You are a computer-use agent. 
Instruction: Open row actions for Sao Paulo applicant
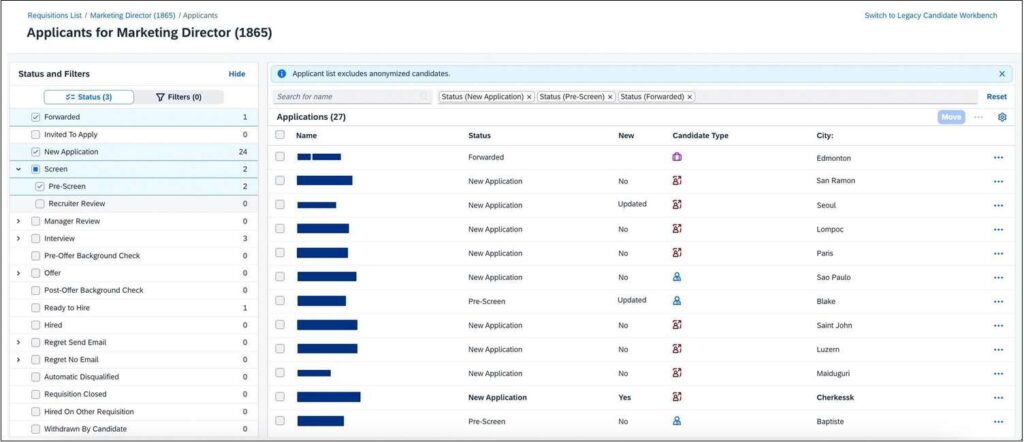[998, 277]
